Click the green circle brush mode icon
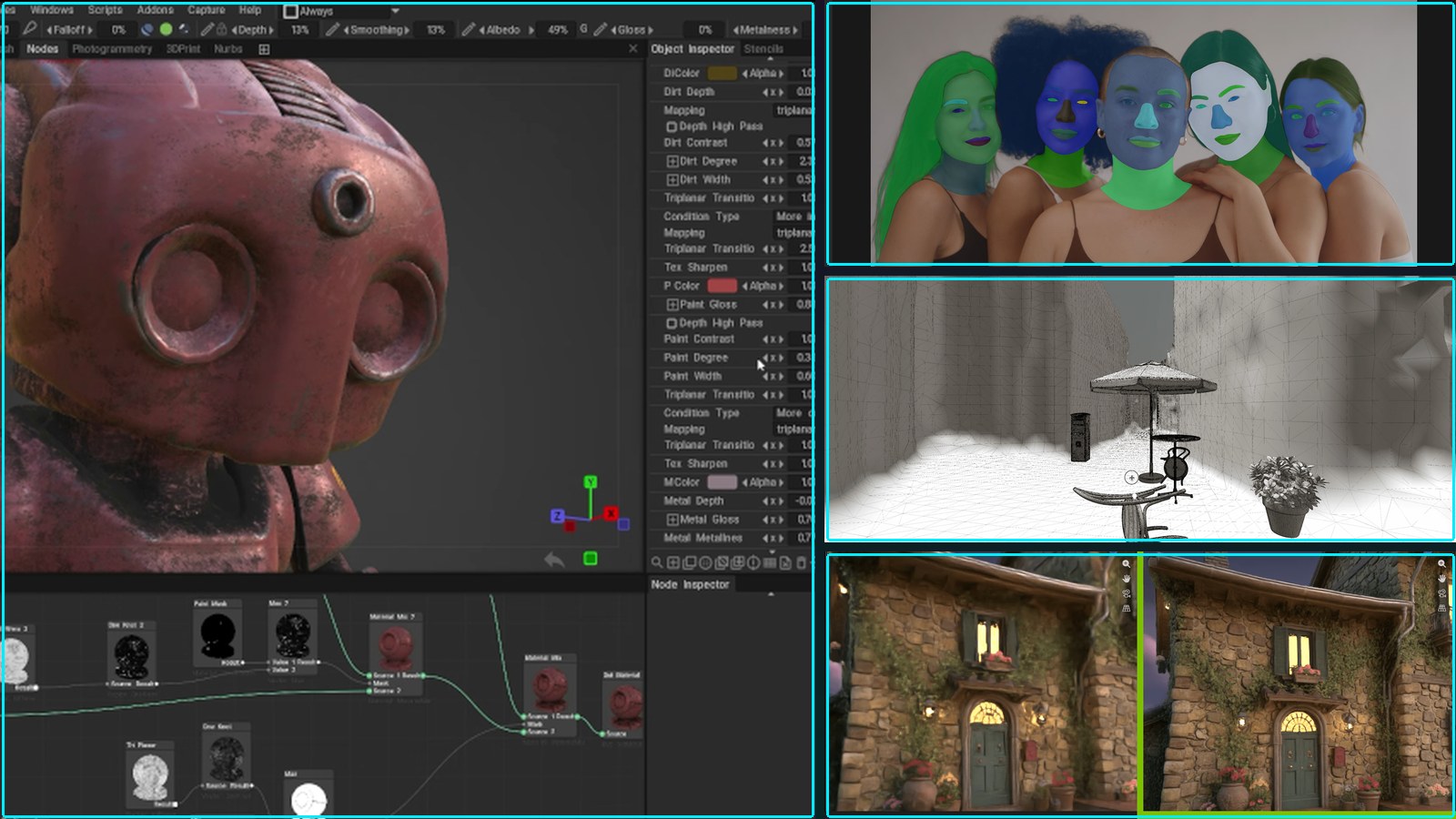Screen dimensions: 1456x819 (166, 29)
